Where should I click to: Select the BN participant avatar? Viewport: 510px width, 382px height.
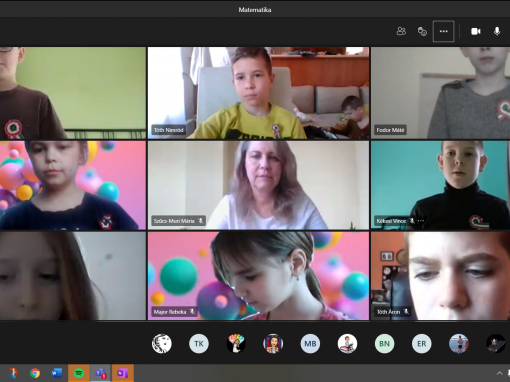(x=384, y=344)
